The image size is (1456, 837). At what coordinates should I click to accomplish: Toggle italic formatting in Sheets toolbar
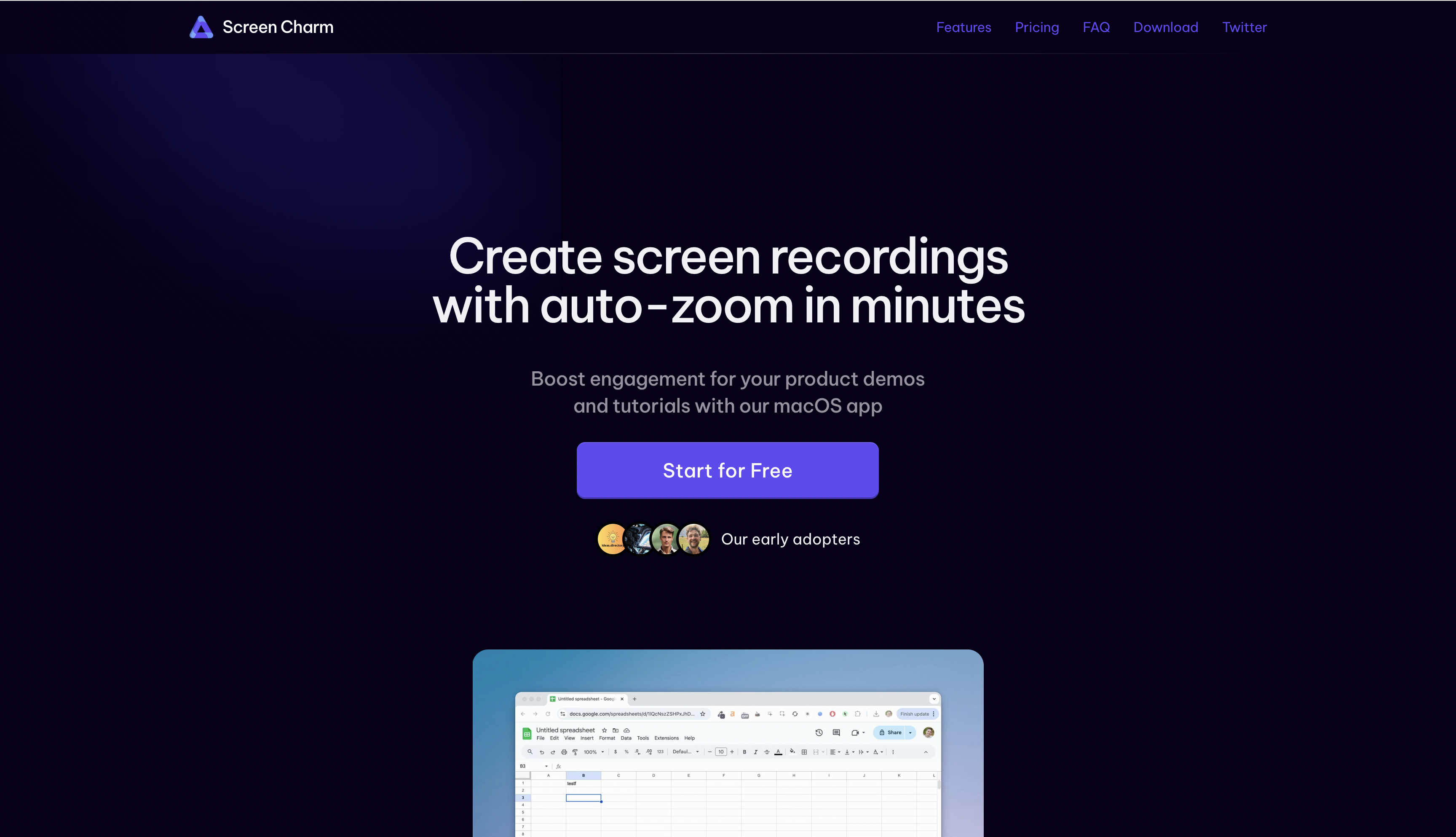pos(755,752)
